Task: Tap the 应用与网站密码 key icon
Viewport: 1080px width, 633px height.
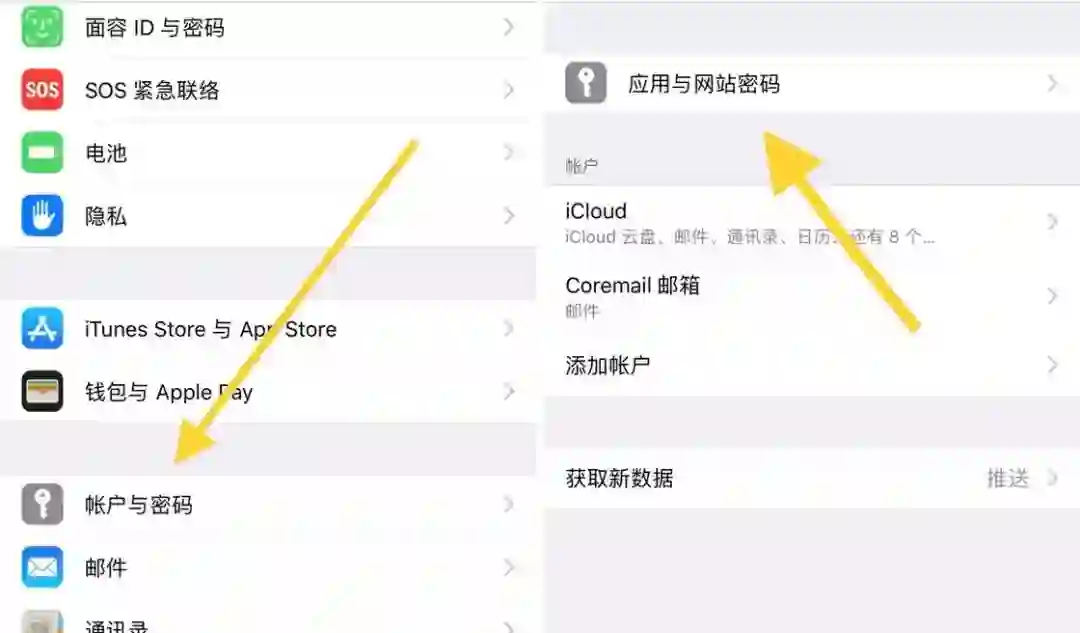Action: (x=586, y=83)
